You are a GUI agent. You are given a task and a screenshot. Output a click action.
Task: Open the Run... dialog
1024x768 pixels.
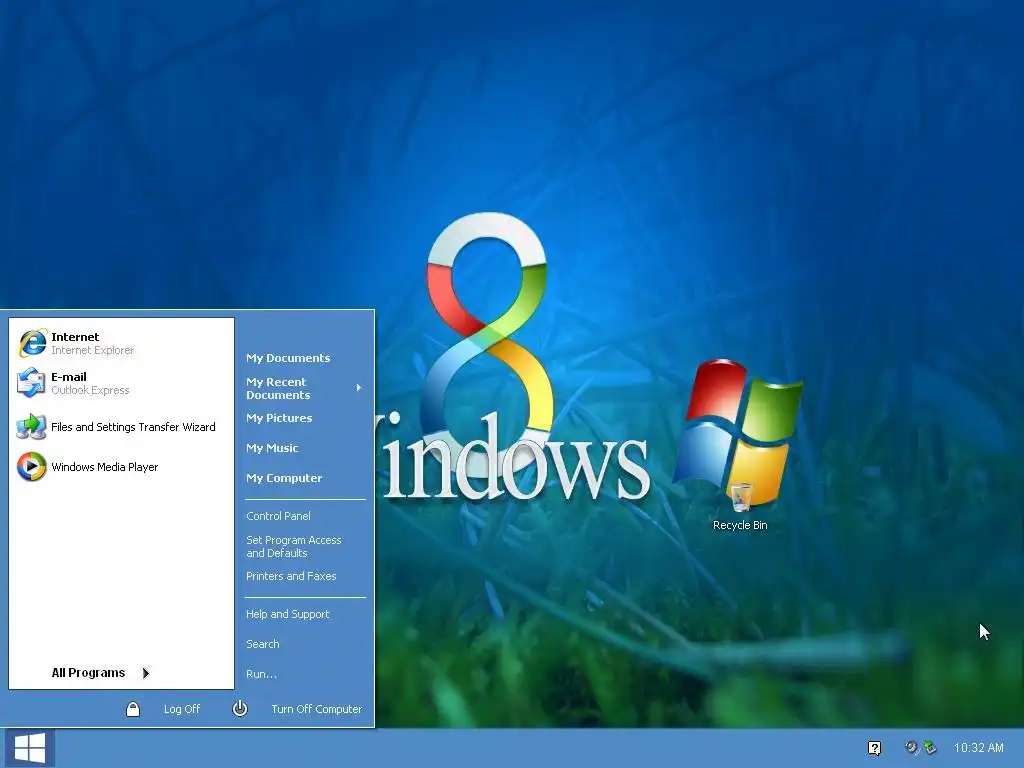pos(261,674)
